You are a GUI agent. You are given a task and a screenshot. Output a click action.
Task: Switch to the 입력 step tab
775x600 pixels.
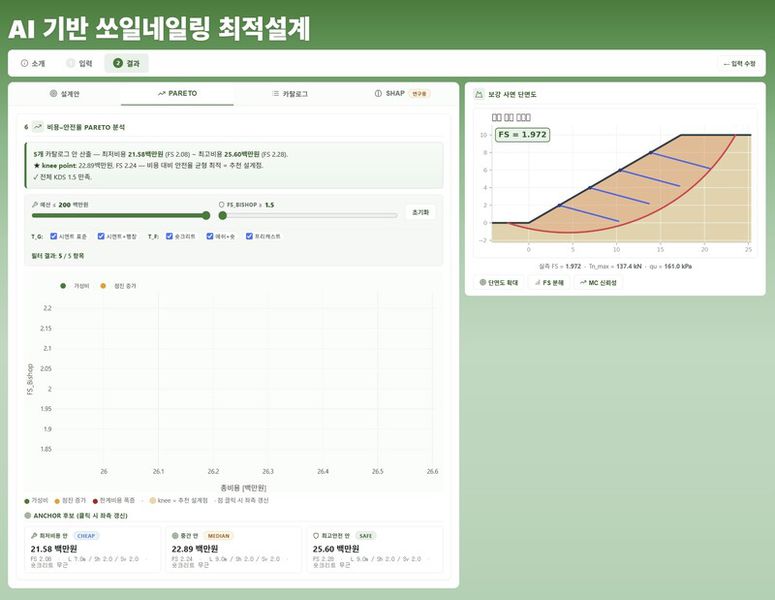pos(79,63)
